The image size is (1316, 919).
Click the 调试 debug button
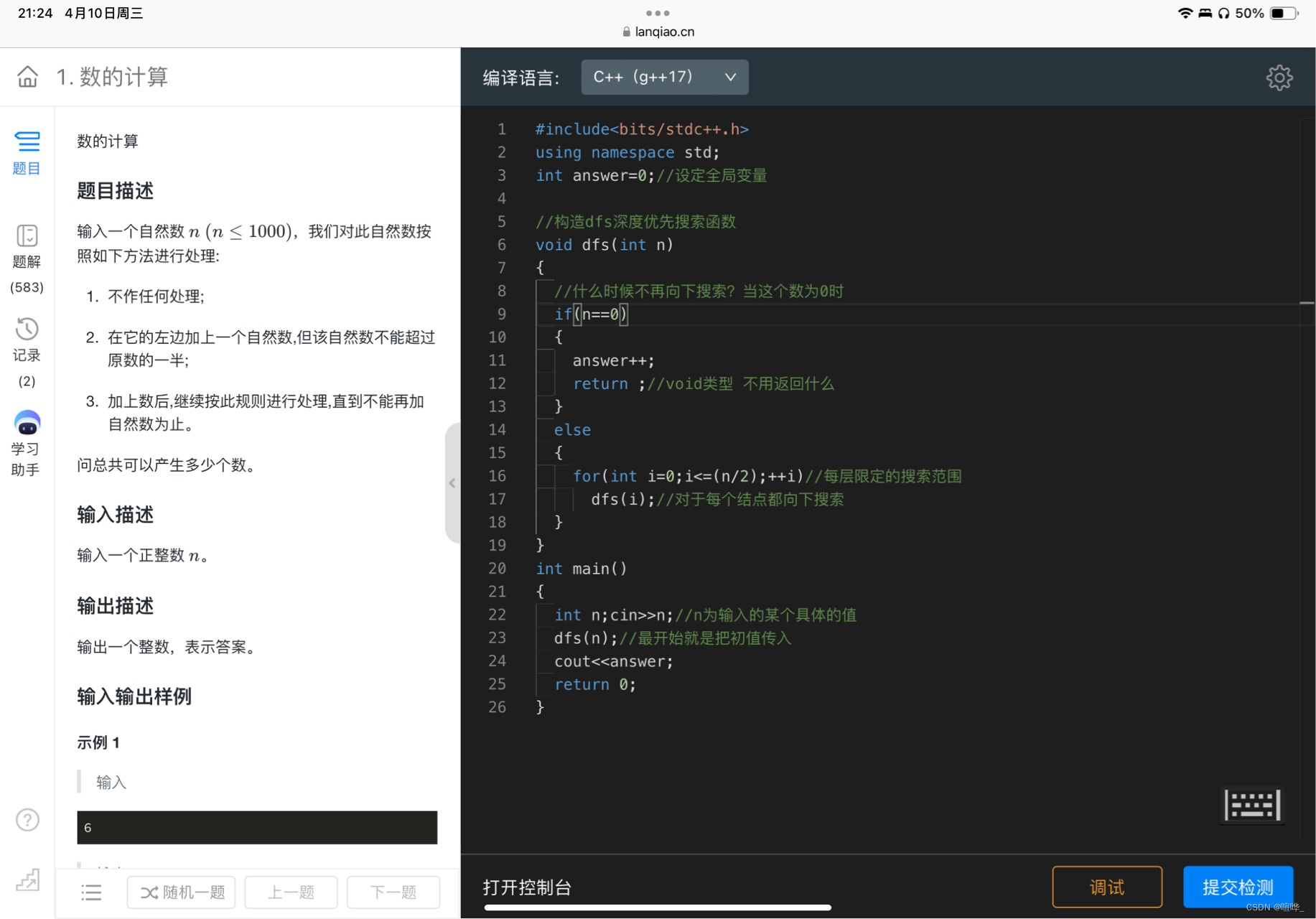(1106, 887)
